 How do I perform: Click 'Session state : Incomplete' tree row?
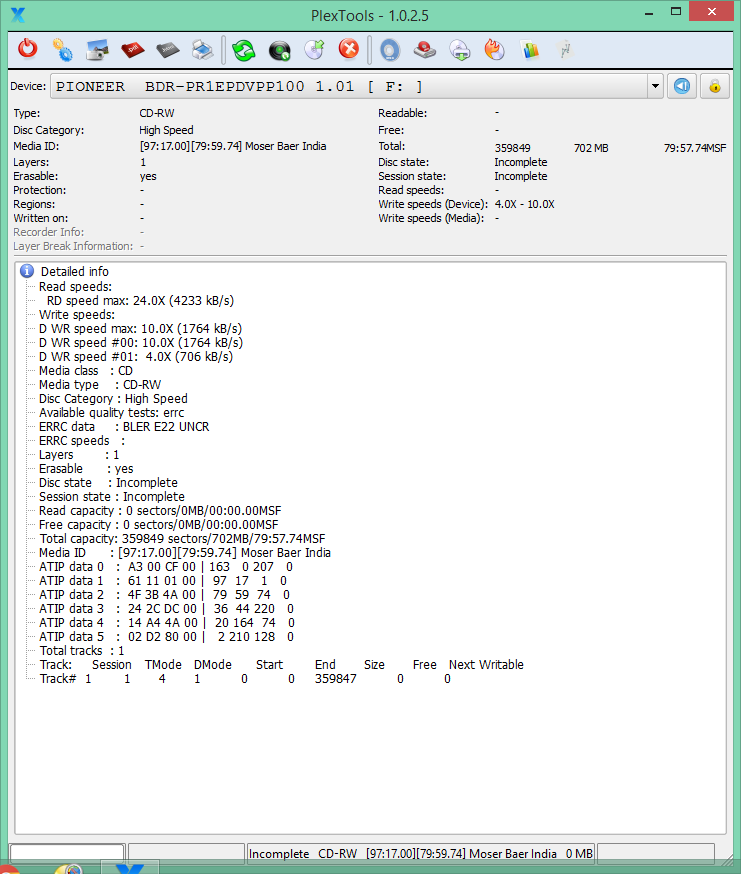click(x=112, y=497)
